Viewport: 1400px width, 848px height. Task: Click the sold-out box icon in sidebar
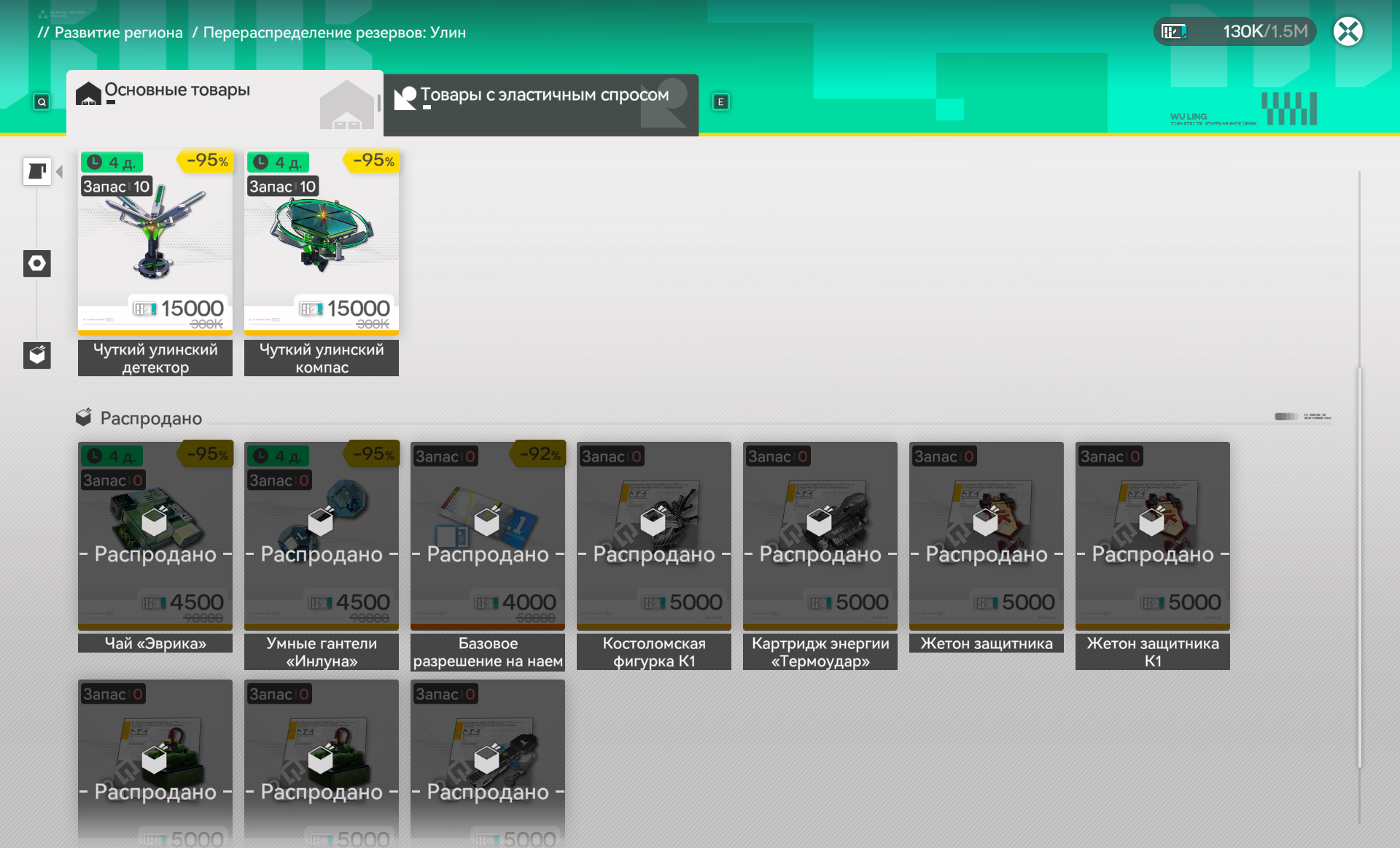pos(36,355)
